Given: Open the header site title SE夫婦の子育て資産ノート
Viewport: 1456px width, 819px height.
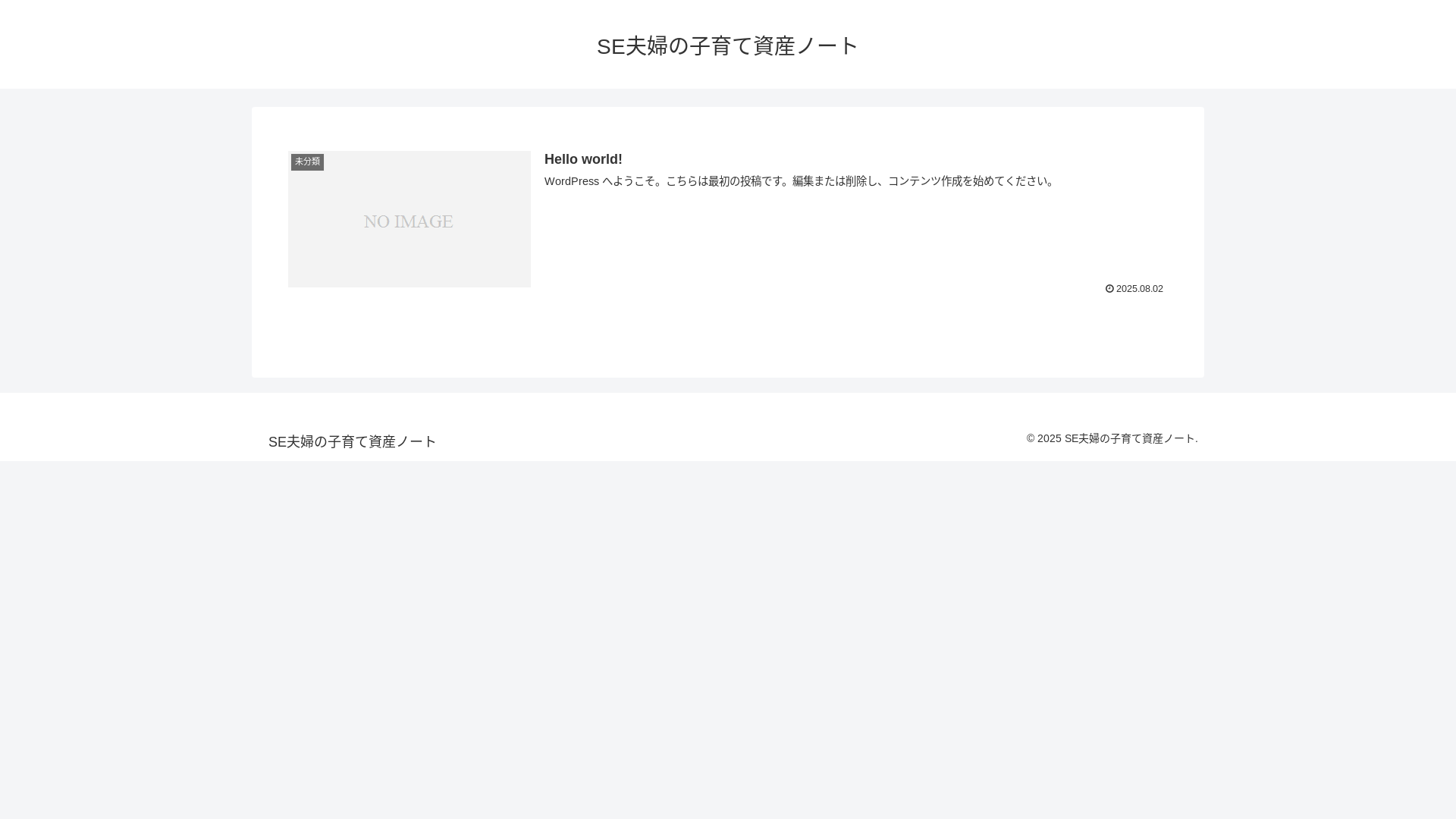Looking at the screenshot, I should pyautogui.click(x=727, y=46).
